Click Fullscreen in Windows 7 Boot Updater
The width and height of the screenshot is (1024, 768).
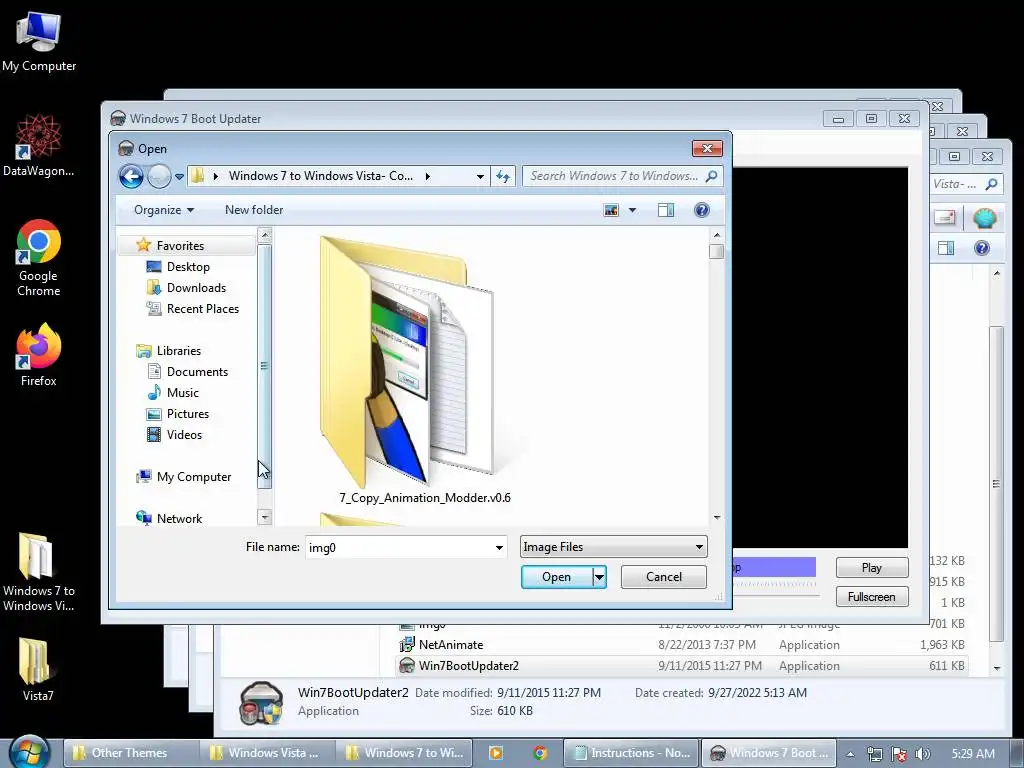872,597
